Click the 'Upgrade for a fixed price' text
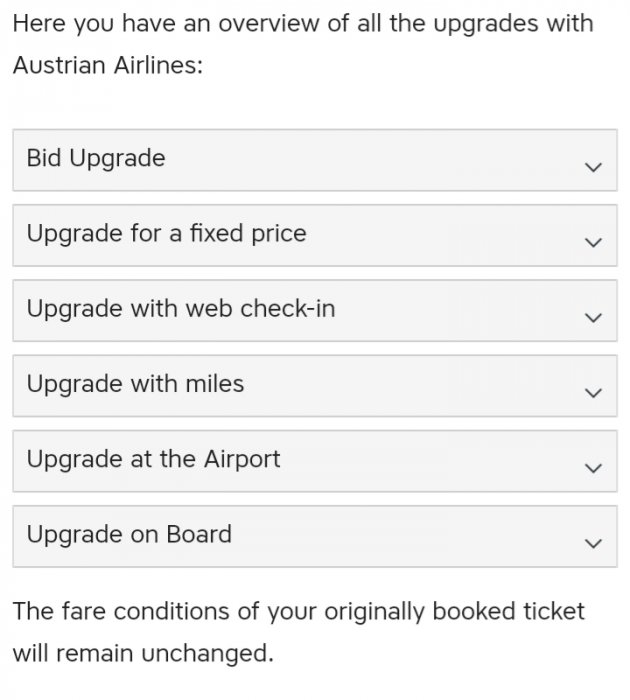The image size is (630, 700). [x=166, y=234]
